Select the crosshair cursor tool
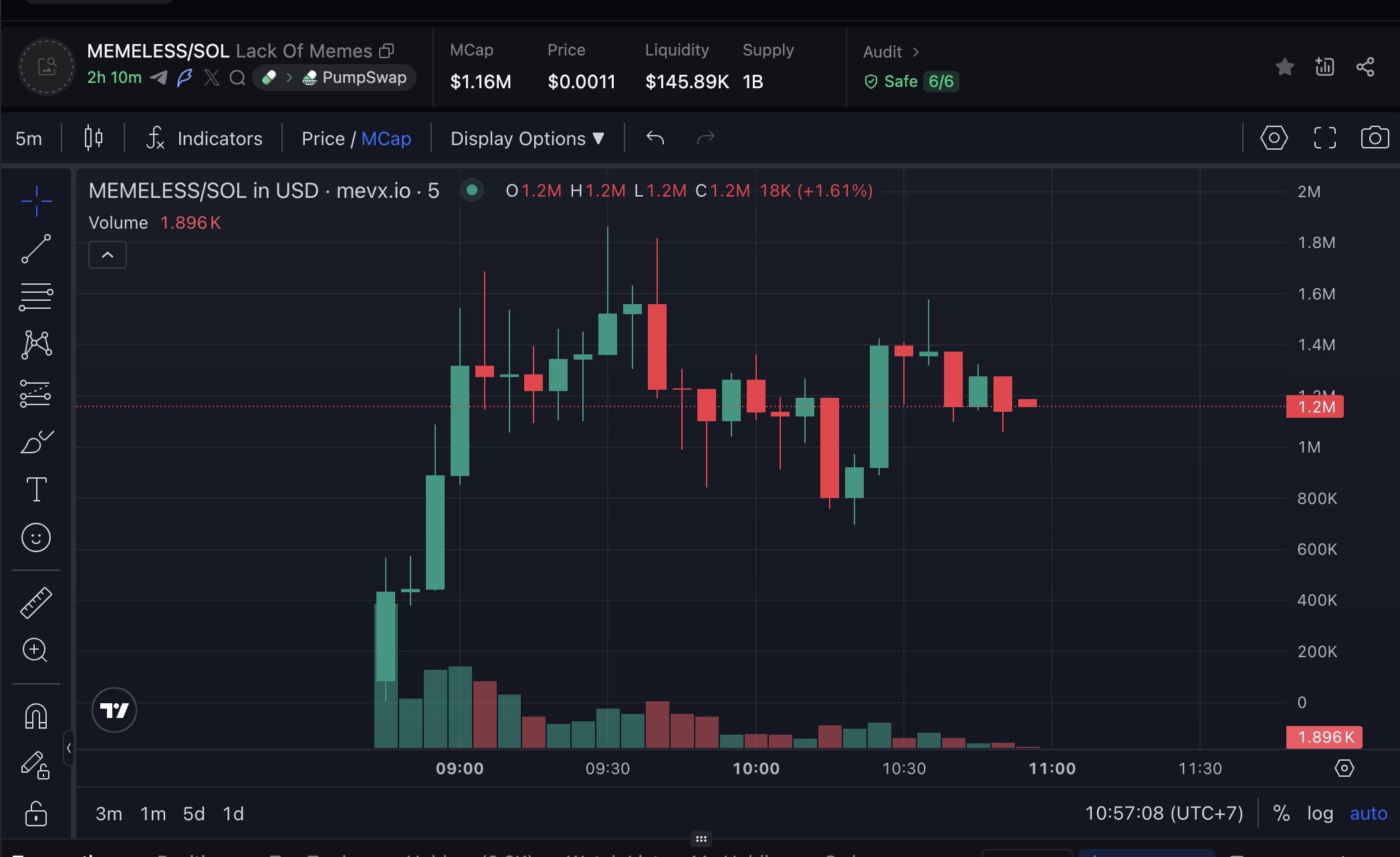1400x857 pixels. tap(36, 201)
